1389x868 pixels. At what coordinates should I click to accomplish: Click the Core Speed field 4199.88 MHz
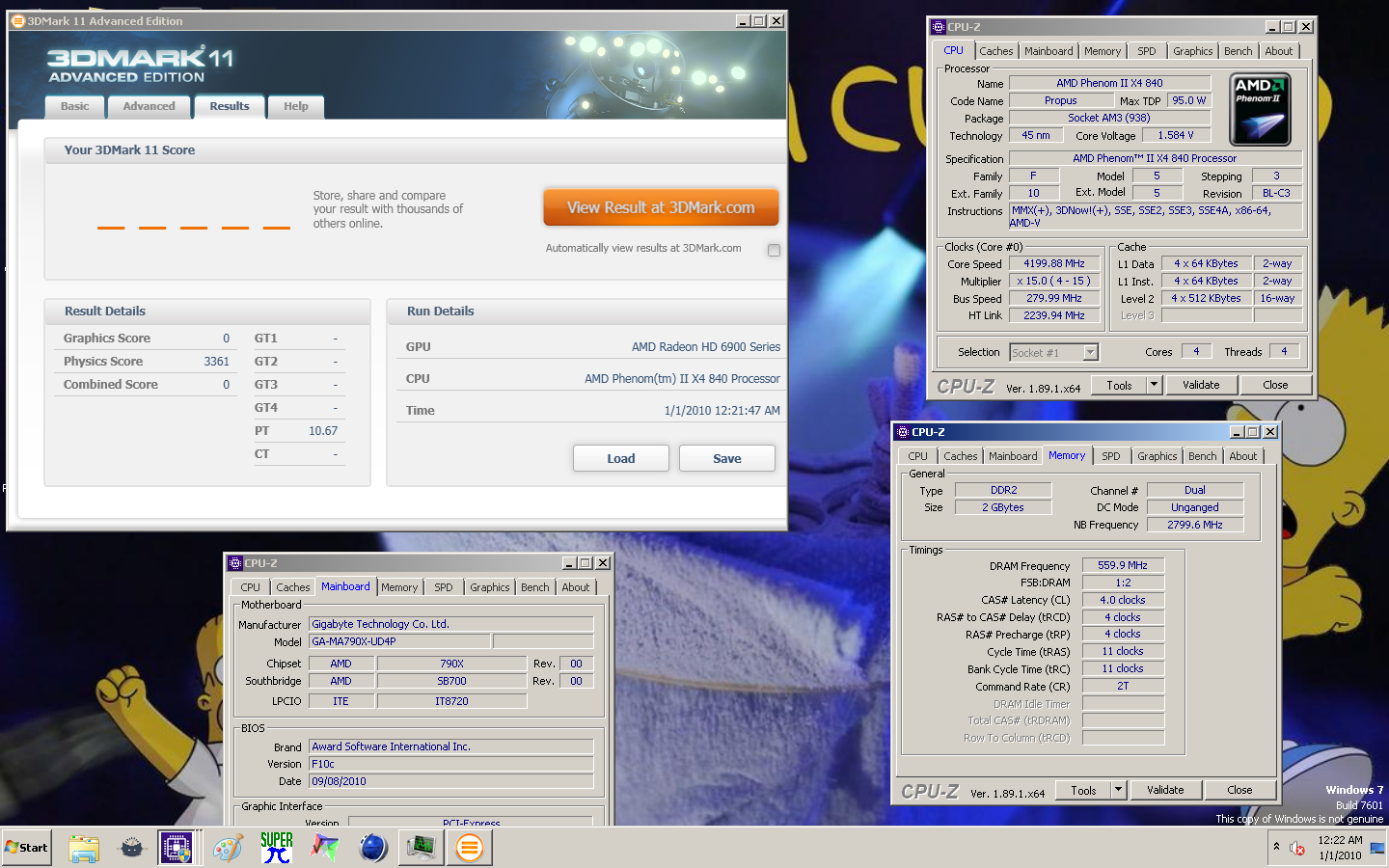click(1054, 263)
